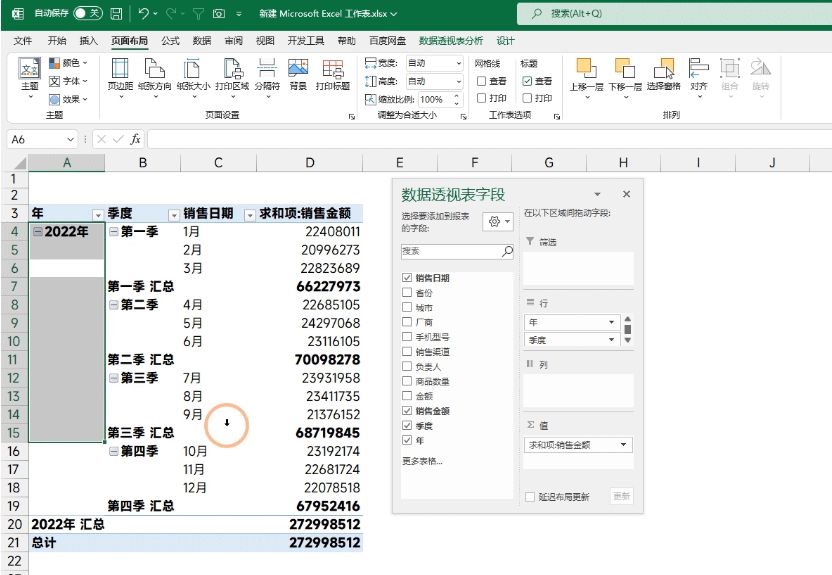Viewport: 832px width, 575px height.
Task: Open paper Orientation (纸张方向) options
Action: click(x=154, y=77)
